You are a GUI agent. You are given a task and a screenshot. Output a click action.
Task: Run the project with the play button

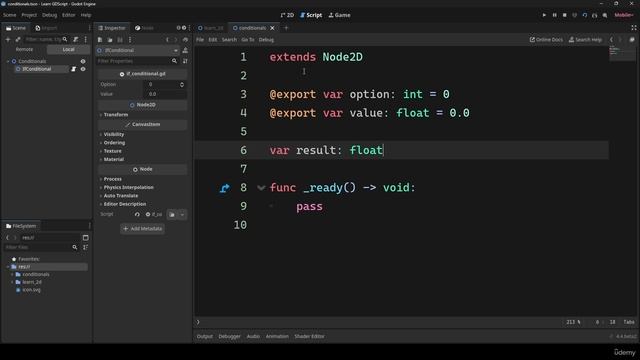click(x=544, y=15)
